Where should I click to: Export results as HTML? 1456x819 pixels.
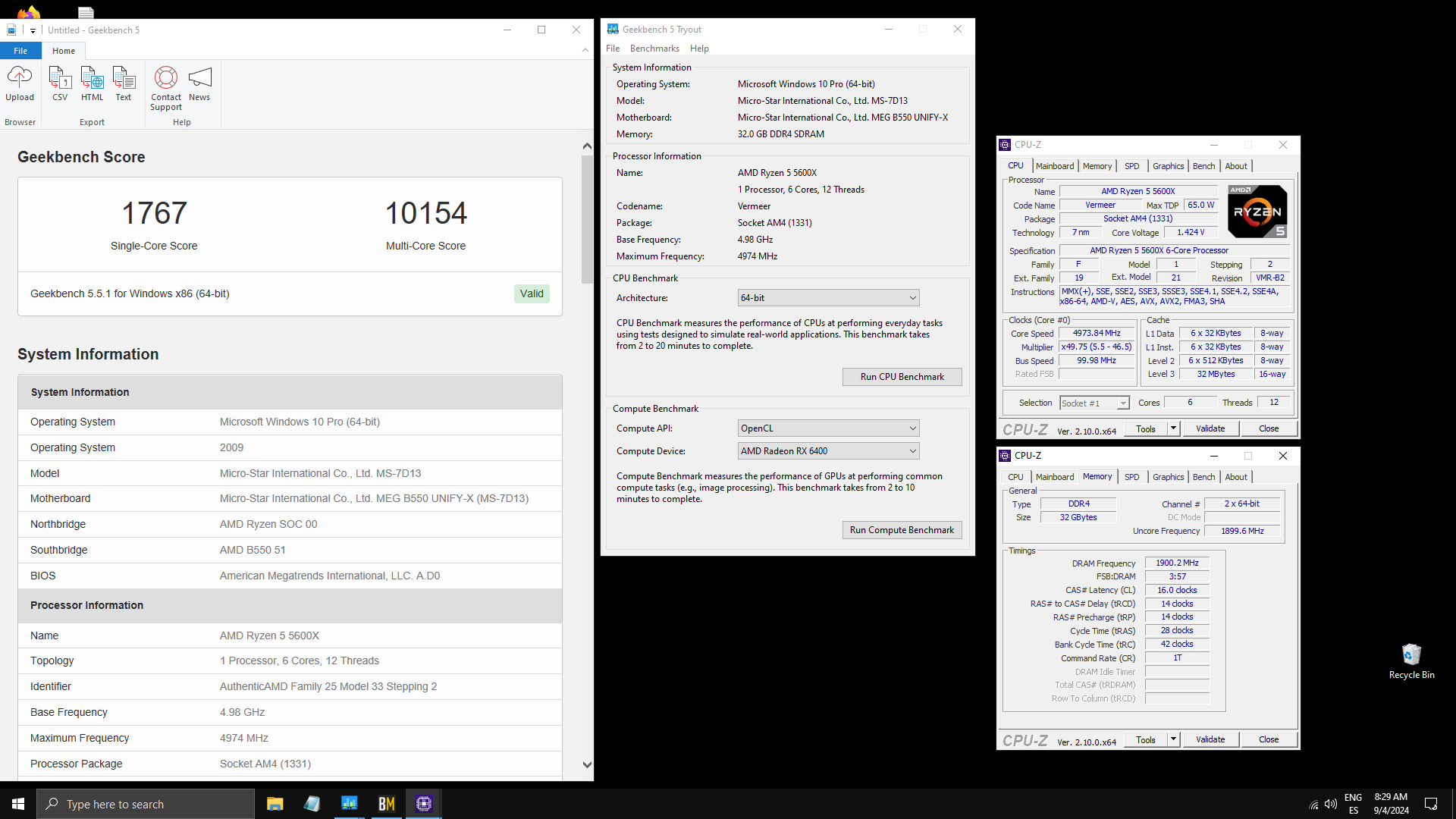pyautogui.click(x=92, y=83)
